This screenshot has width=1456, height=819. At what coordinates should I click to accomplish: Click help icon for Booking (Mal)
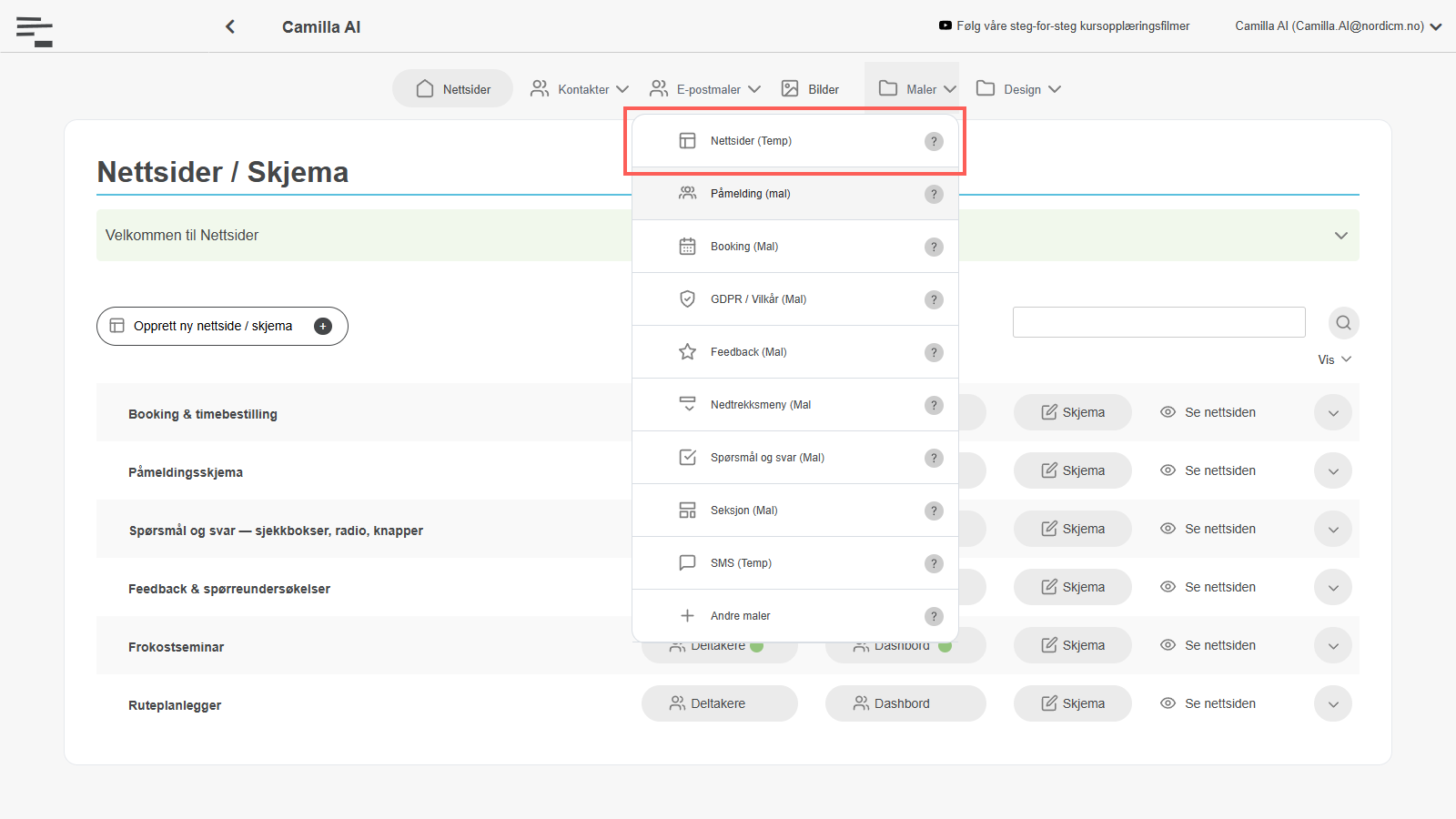coord(934,247)
